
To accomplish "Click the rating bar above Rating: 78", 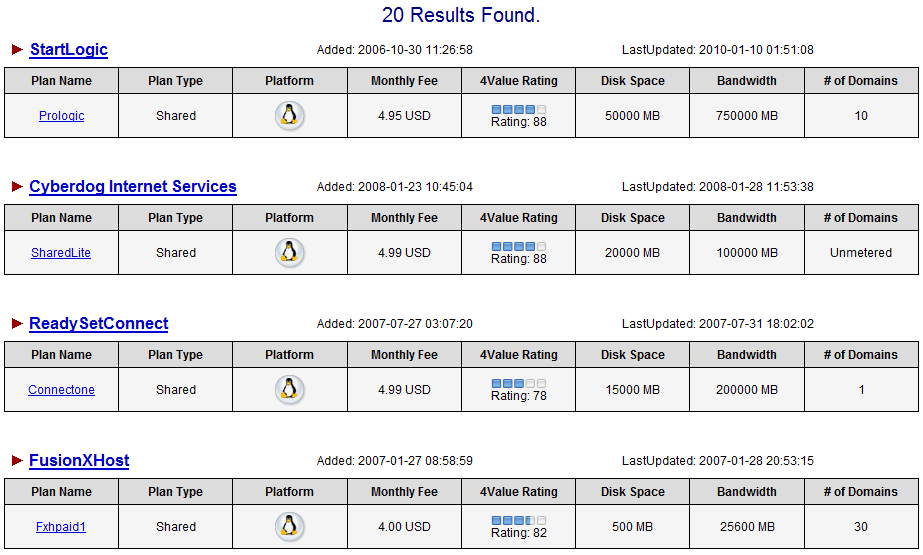I will coord(519,384).
